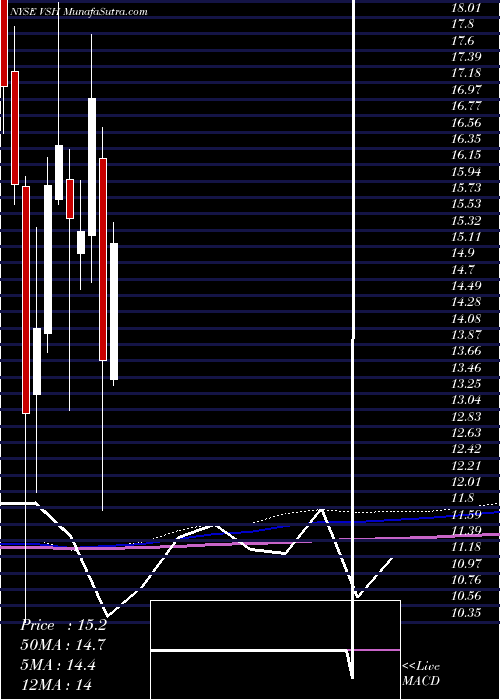
Task: Click the <<Live MACD label
Action: coord(421,673)
